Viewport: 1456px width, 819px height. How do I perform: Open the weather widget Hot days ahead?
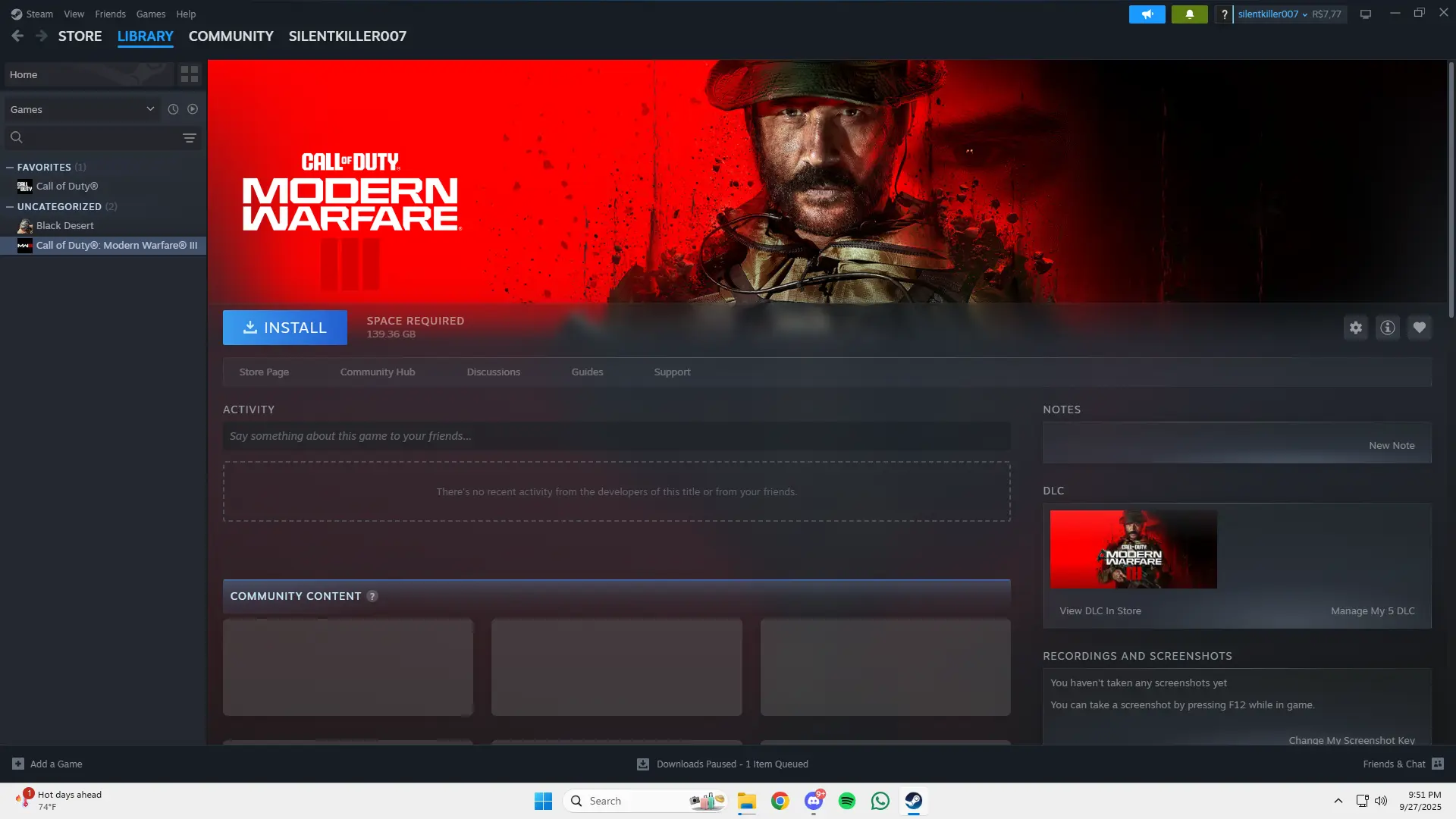59,800
